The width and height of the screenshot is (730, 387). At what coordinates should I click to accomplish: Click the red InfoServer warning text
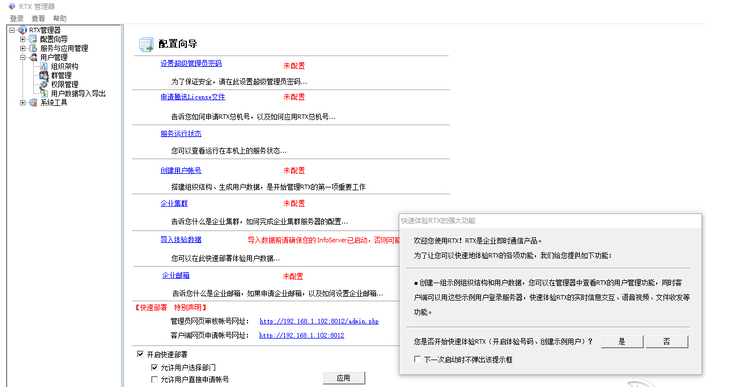pos(323,240)
